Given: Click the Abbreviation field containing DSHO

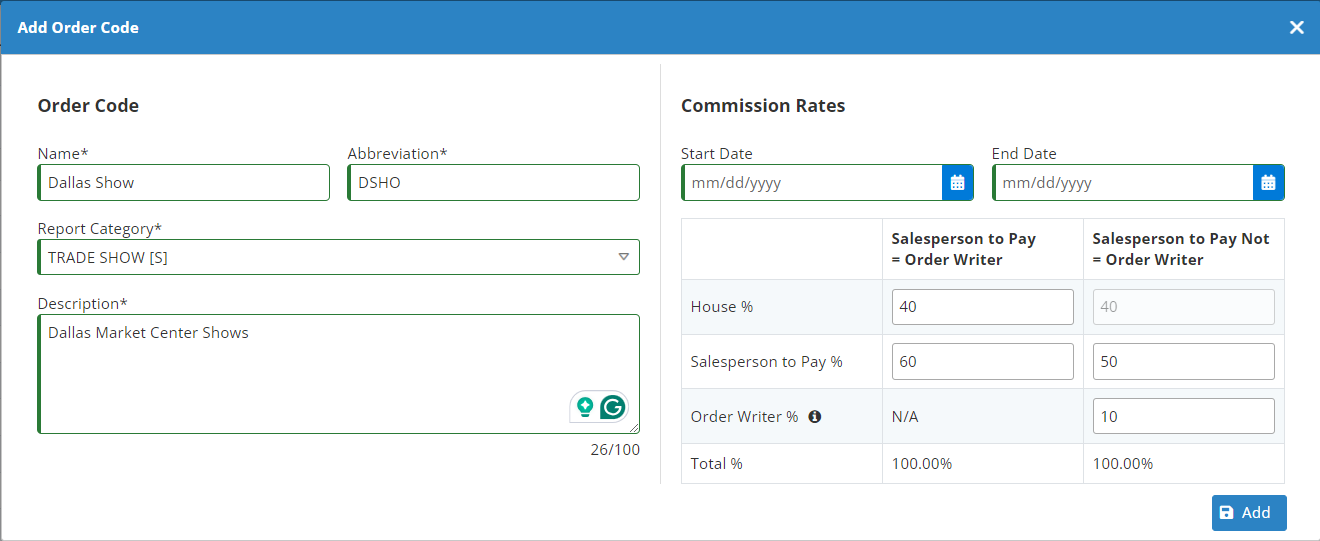Looking at the screenshot, I should tap(494, 183).
